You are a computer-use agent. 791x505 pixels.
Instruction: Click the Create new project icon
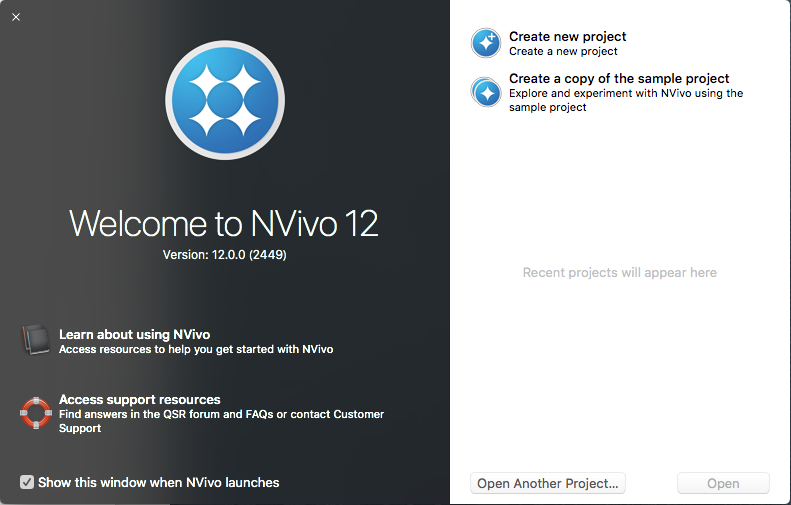coord(486,43)
